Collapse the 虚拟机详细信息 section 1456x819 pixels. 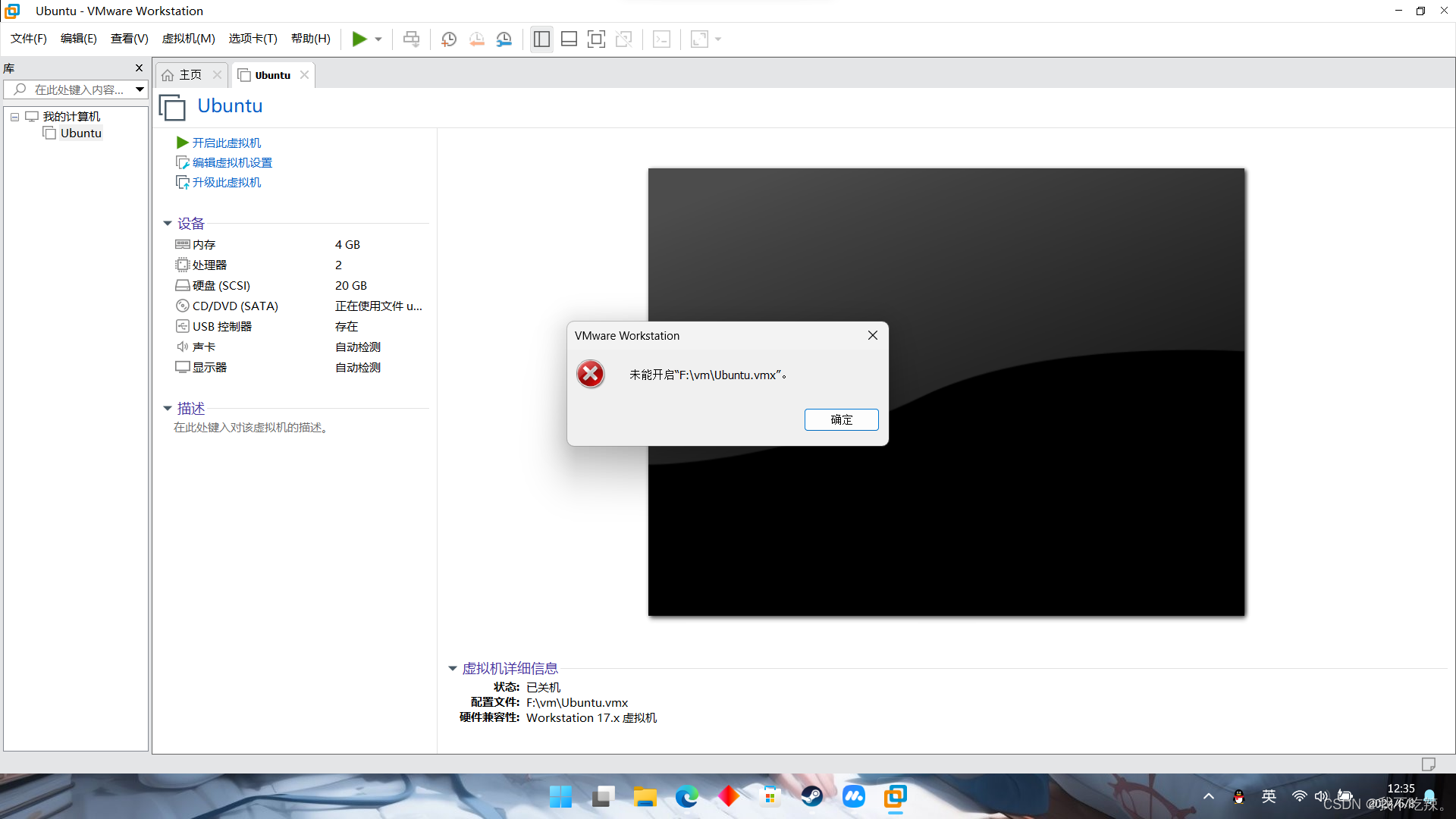point(453,669)
